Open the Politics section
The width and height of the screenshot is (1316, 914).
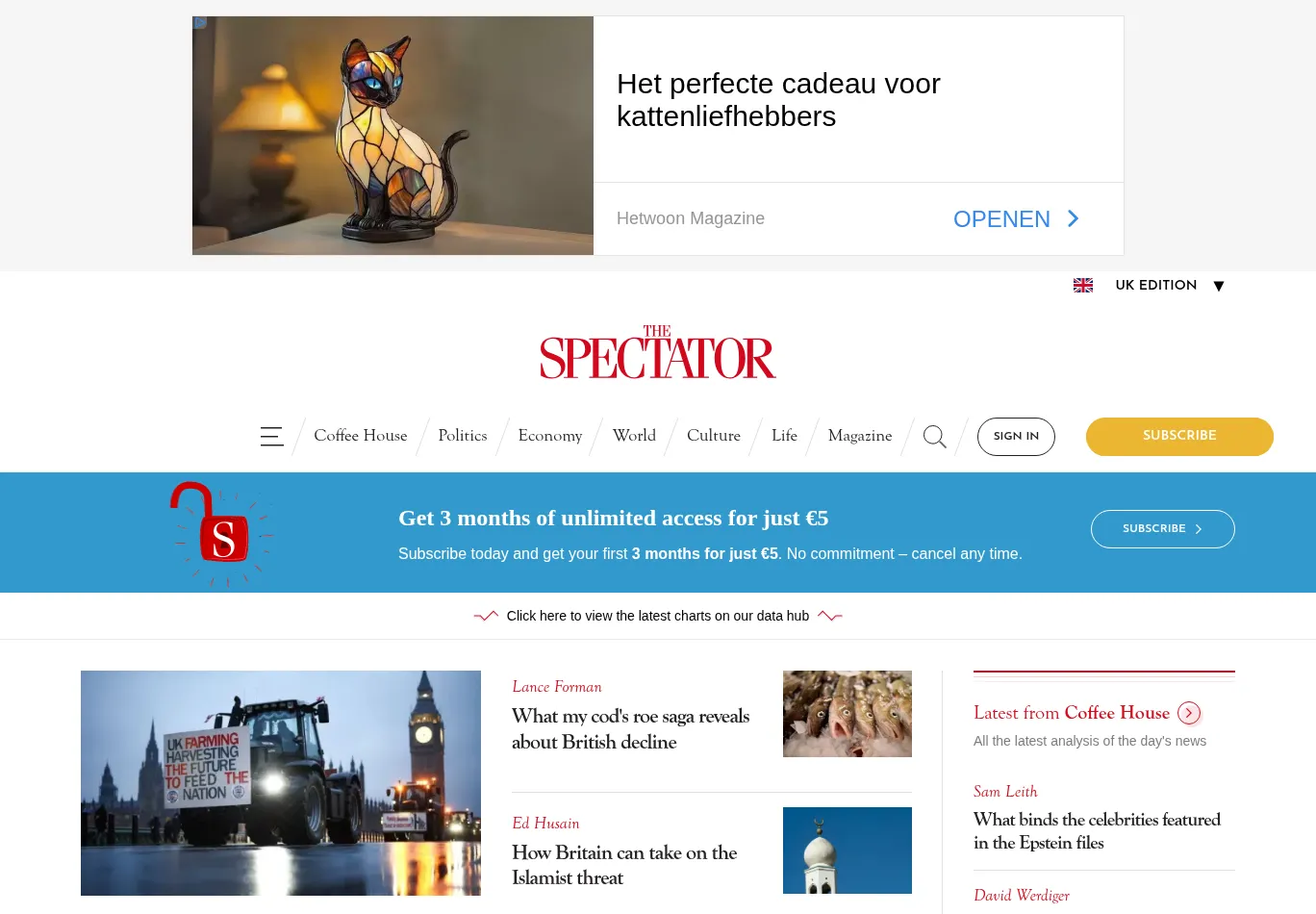(463, 436)
